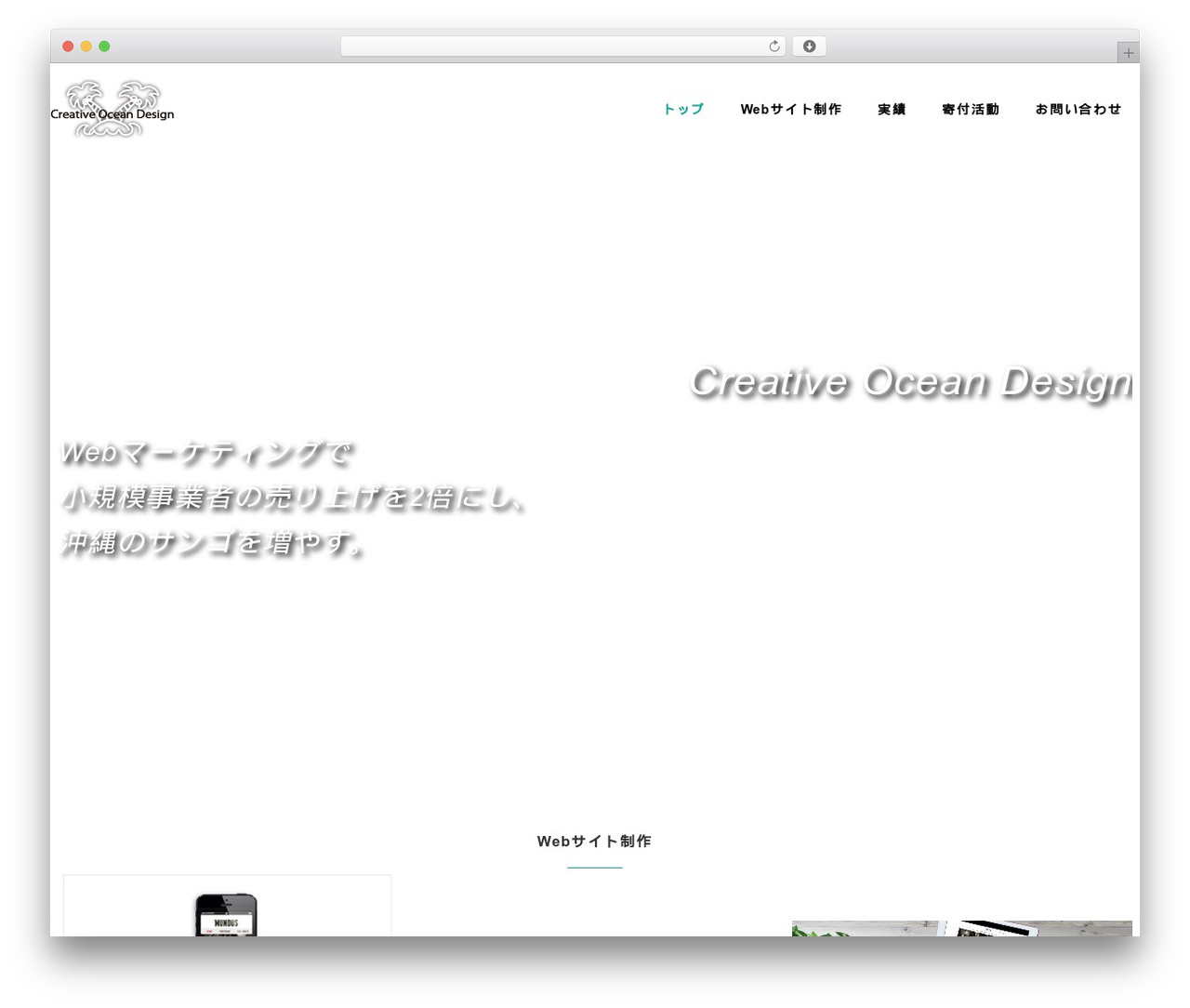The image size is (1190, 1008).
Task: Click the hero line 小規模事業者の売り上げを2倍にし、
Action: pos(295,497)
